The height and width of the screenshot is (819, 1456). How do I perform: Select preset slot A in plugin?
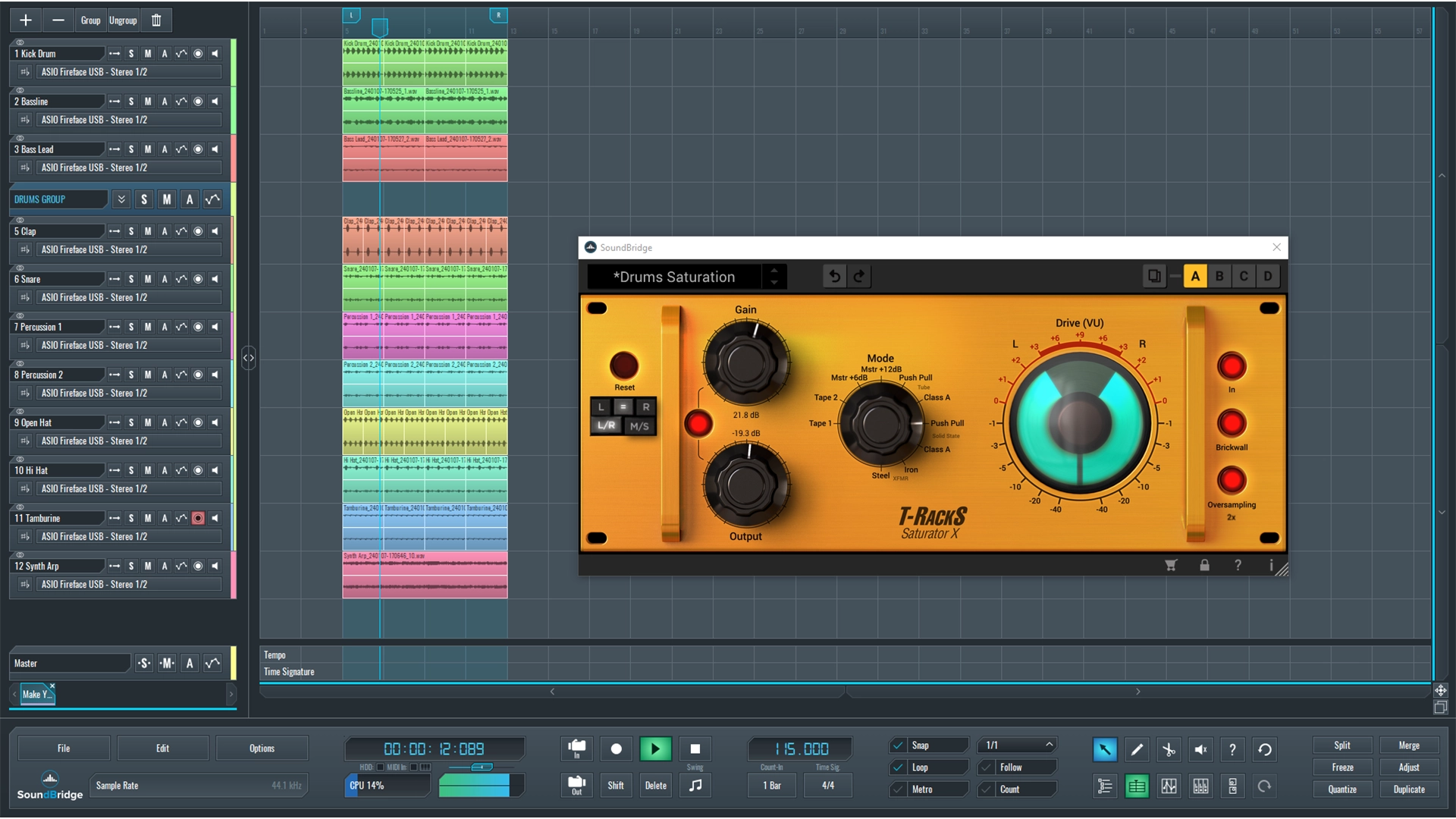coord(1195,276)
